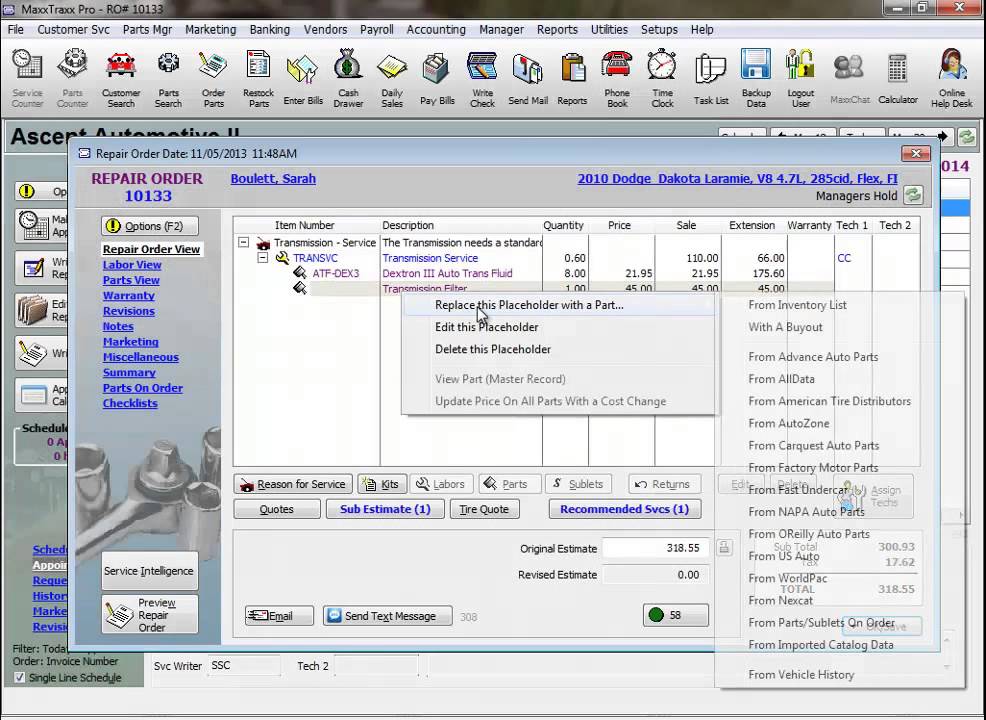Image resolution: width=986 pixels, height=720 pixels.
Task: Select From NAPA Auto Parts in the submenu
Action: [x=841, y=512]
